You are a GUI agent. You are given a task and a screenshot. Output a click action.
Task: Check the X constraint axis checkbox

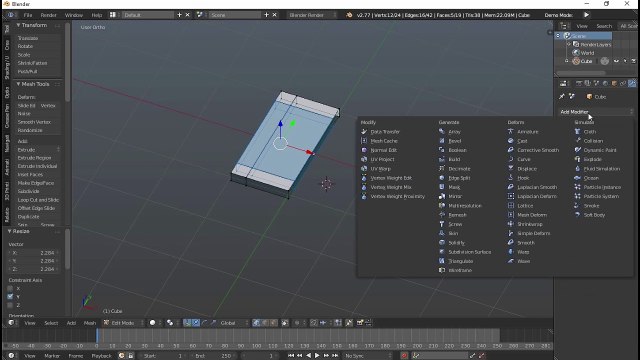point(10,288)
